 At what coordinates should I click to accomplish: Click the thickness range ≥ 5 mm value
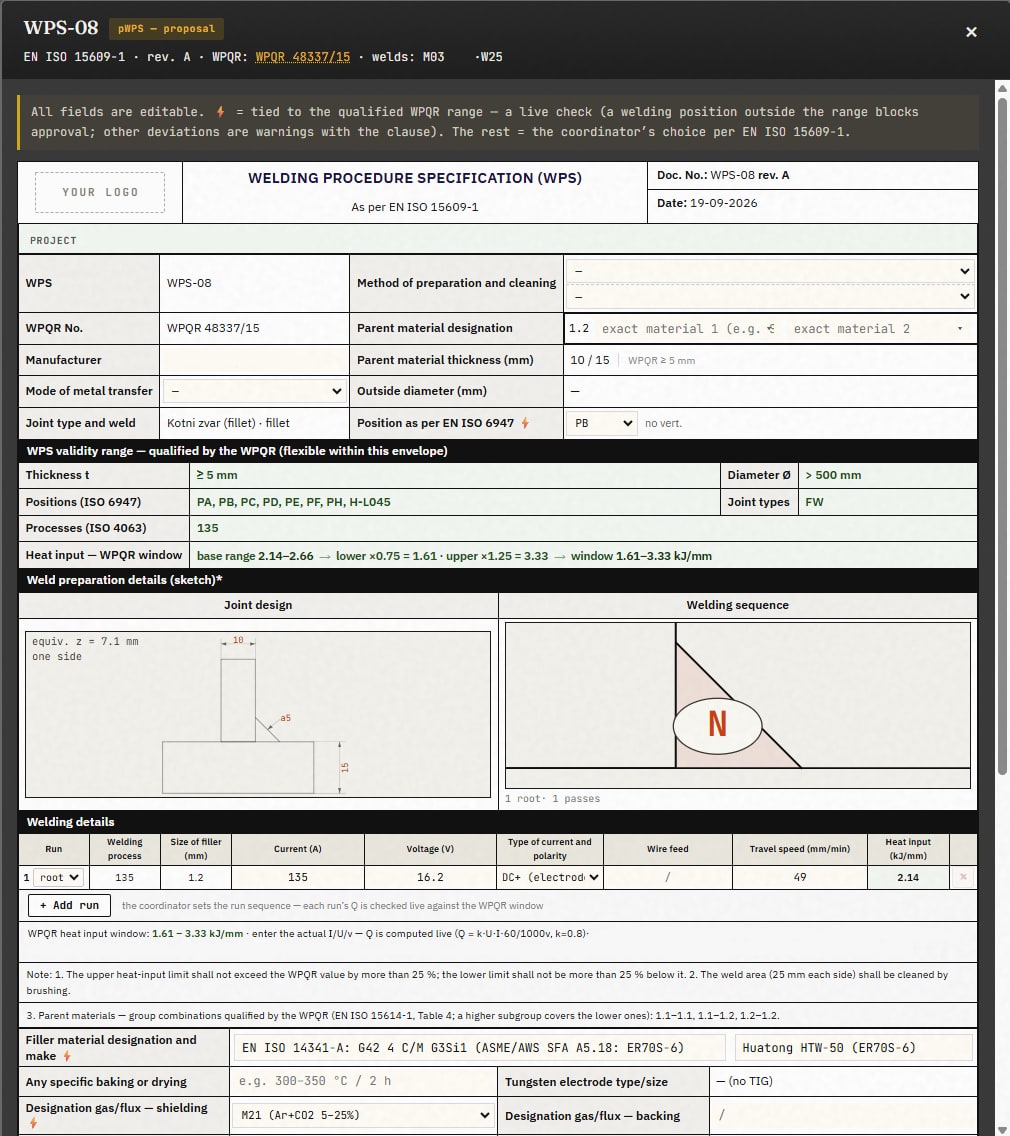pyautogui.click(x=217, y=475)
